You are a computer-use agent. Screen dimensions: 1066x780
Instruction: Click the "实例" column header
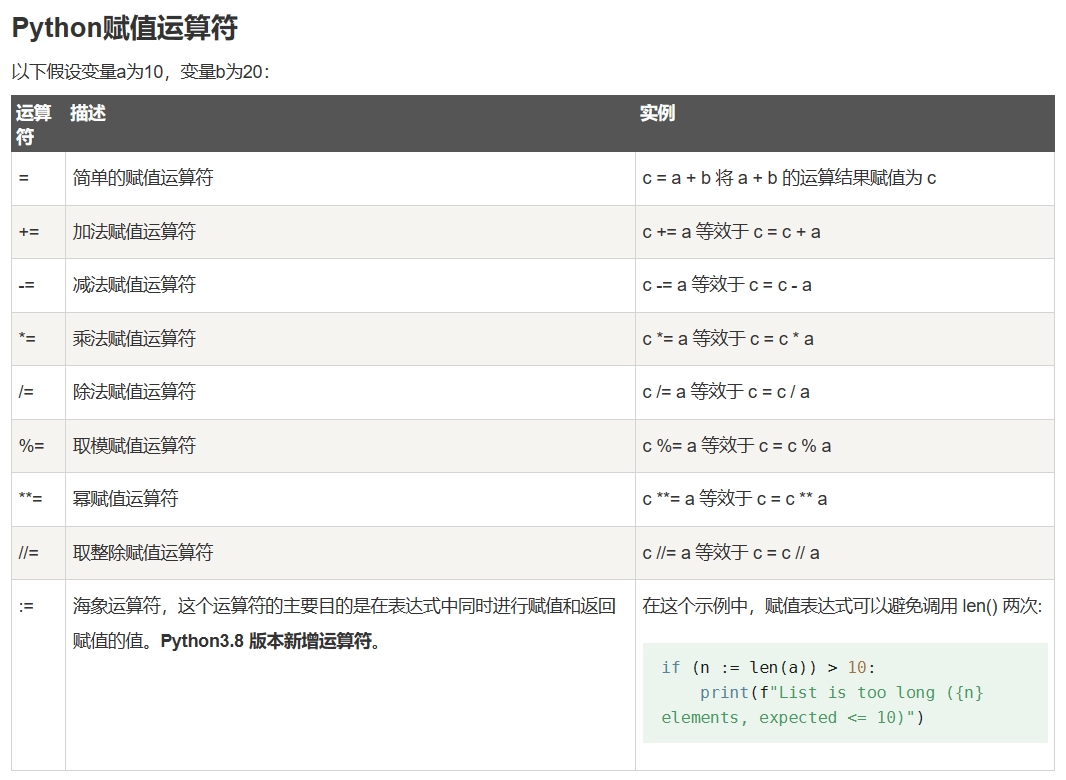[x=657, y=113]
